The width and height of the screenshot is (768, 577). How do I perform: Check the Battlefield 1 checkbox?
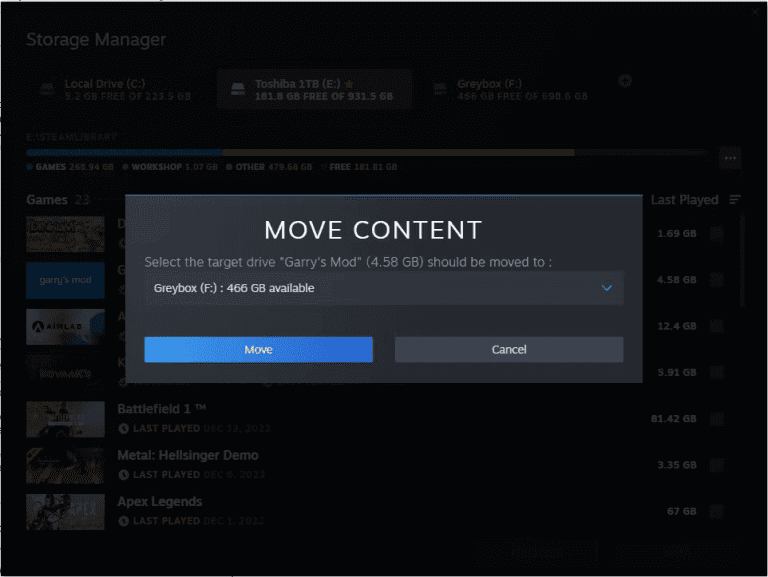coord(717,419)
